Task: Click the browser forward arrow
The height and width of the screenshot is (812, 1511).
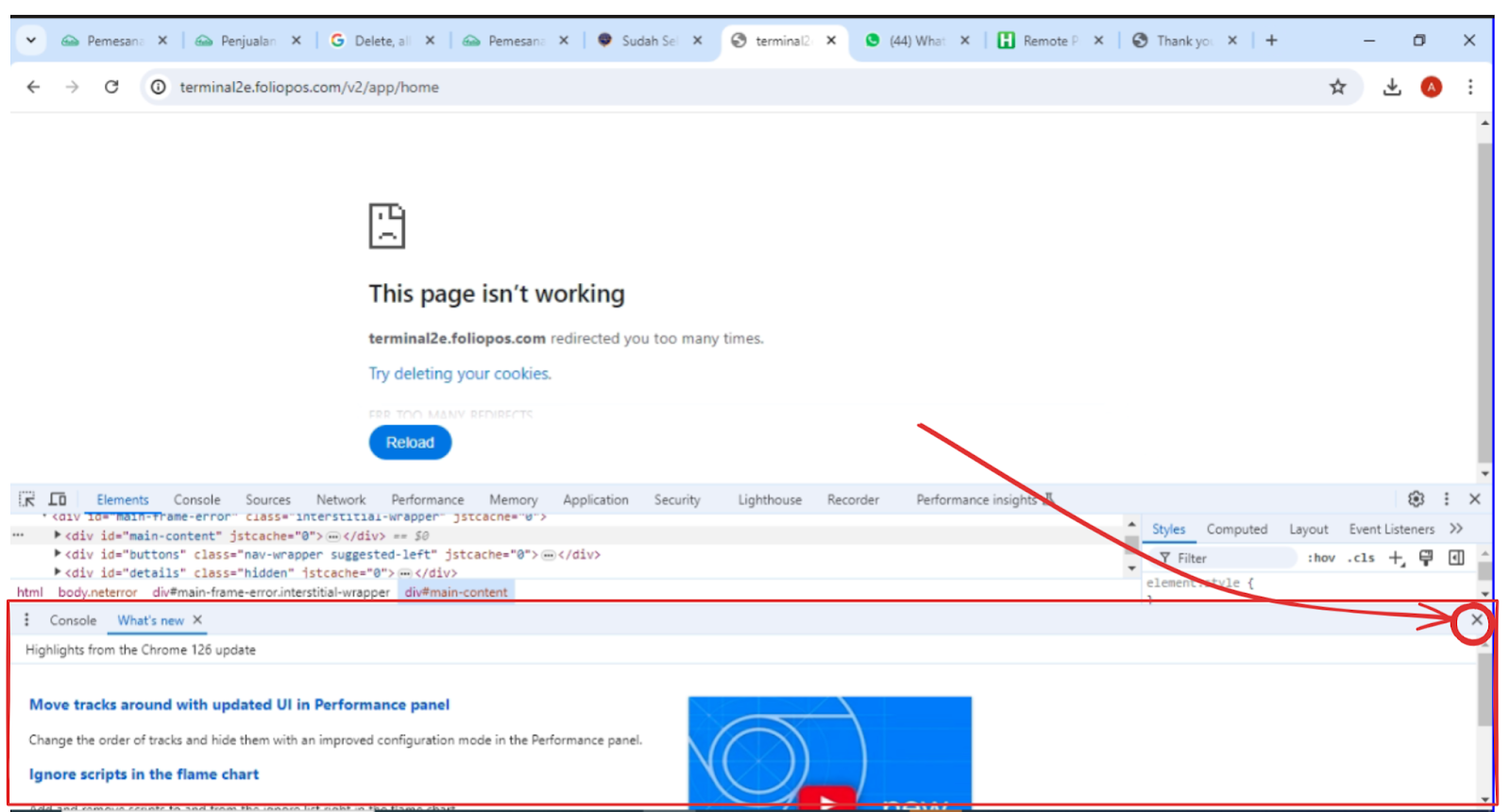Action: coord(73,87)
